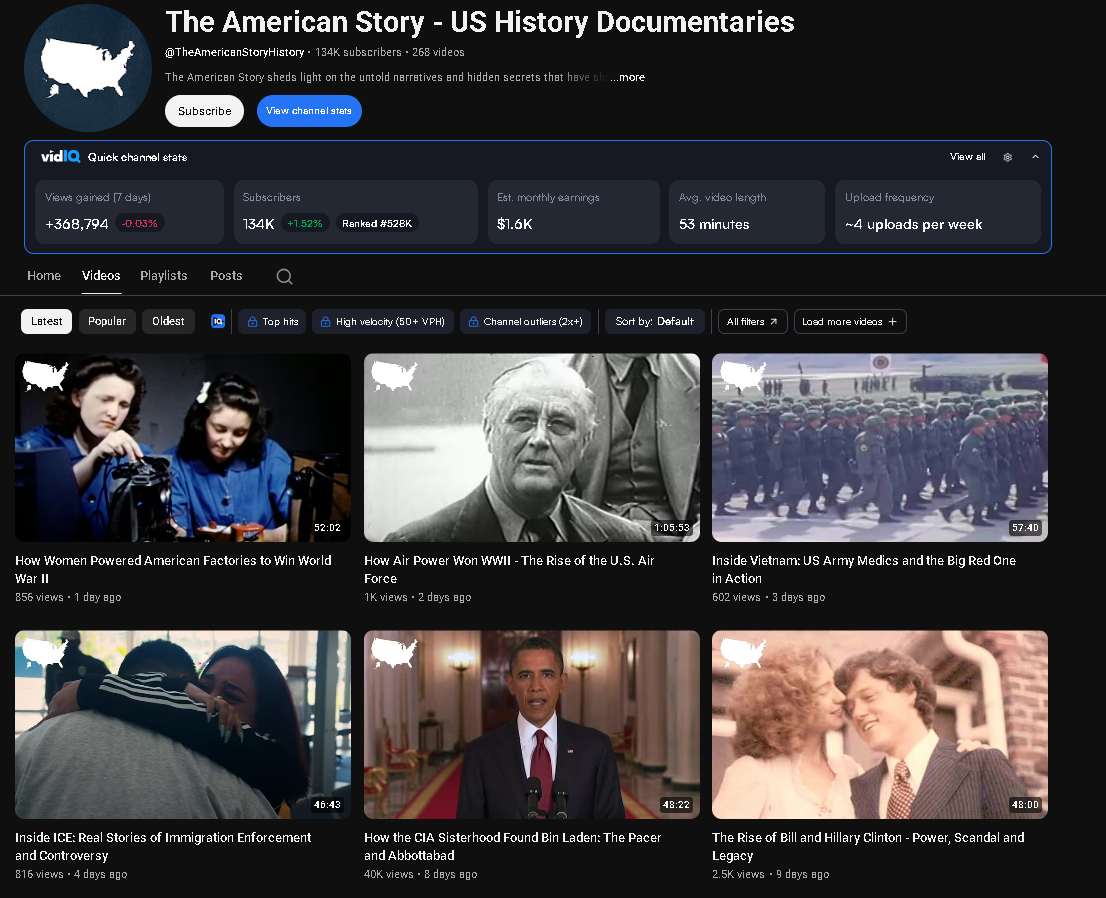1106x898 pixels.
Task: Click title "Inside Vietnam: US Army Medics"
Action: pos(864,569)
